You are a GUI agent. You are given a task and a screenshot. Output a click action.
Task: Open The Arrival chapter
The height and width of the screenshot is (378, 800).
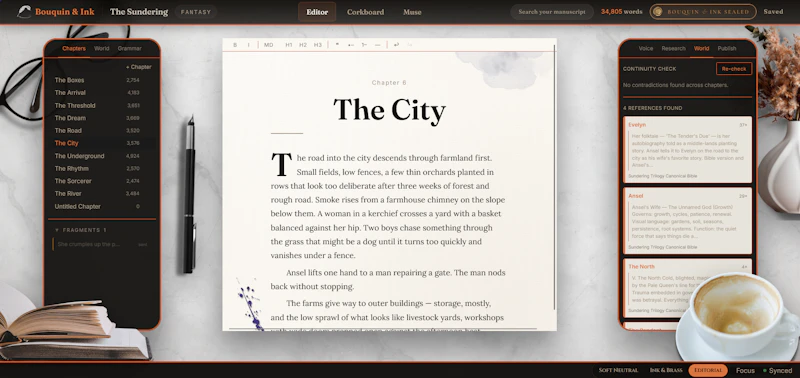coord(97,93)
